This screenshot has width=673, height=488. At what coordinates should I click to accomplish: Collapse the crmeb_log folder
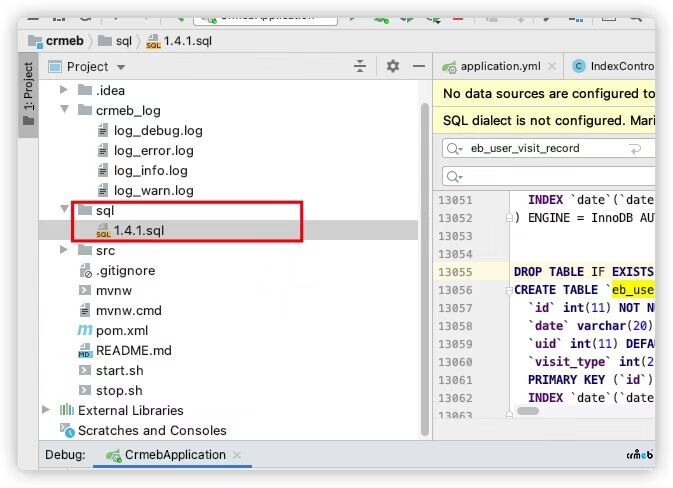[64, 109]
